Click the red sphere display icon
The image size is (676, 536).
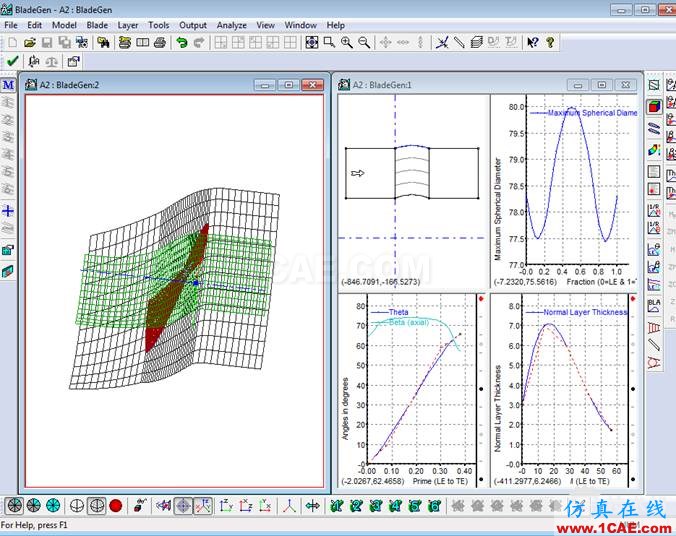116,505
